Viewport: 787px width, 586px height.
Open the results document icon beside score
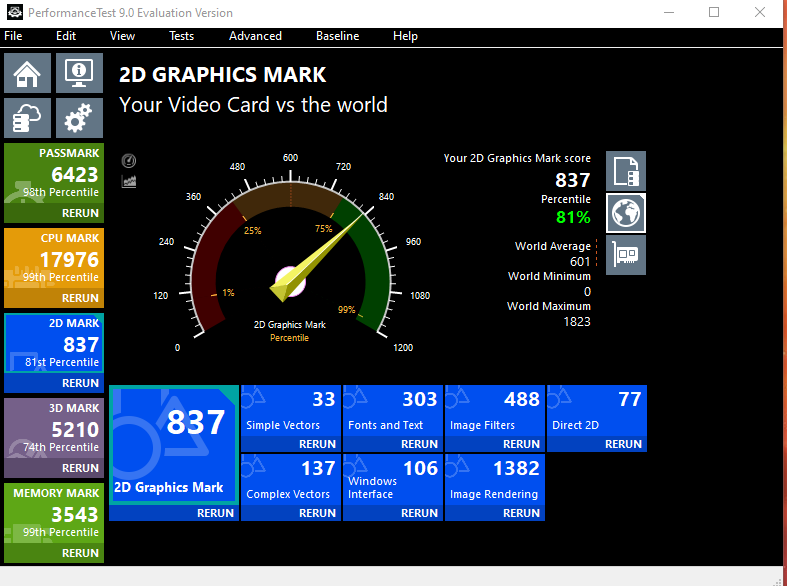626,171
